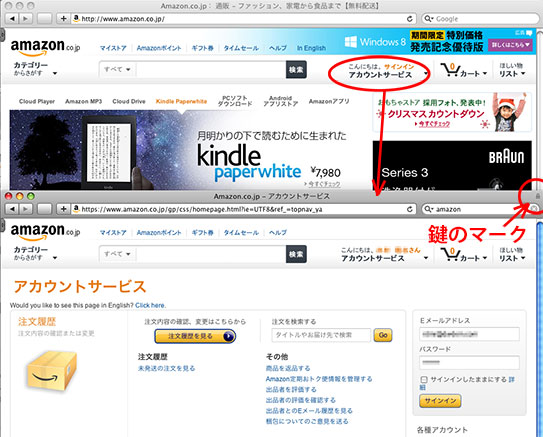Click the yellow サインイン button

tap(440, 401)
